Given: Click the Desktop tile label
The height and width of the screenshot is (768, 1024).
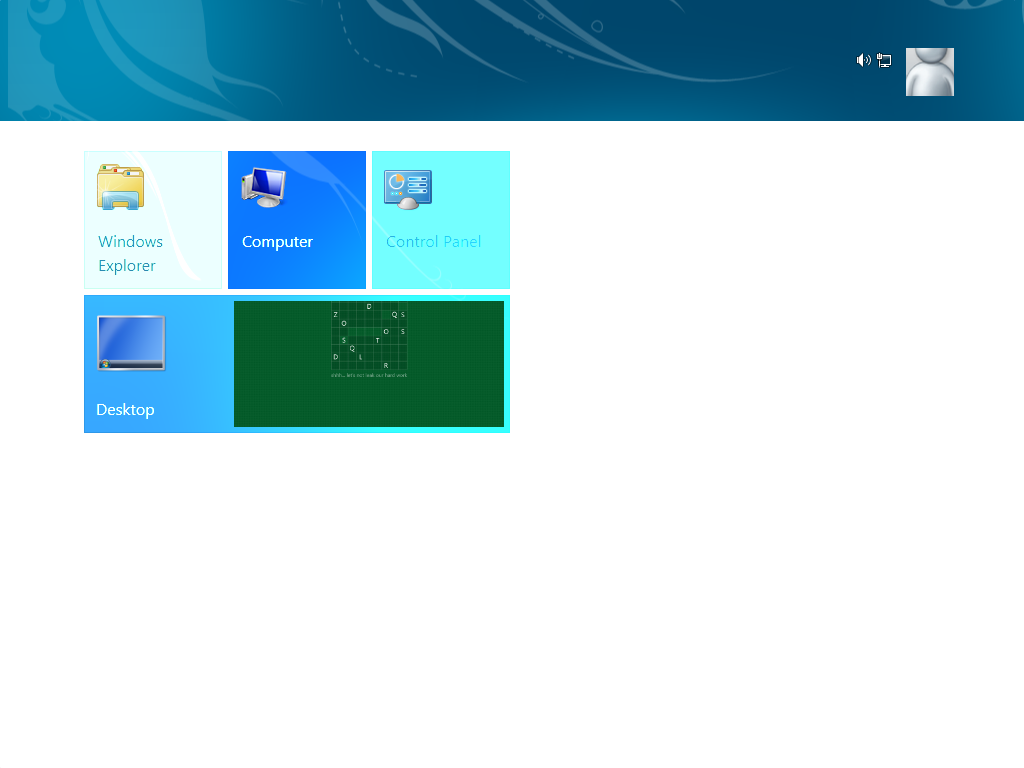Looking at the screenshot, I should [x=125, y=409].
